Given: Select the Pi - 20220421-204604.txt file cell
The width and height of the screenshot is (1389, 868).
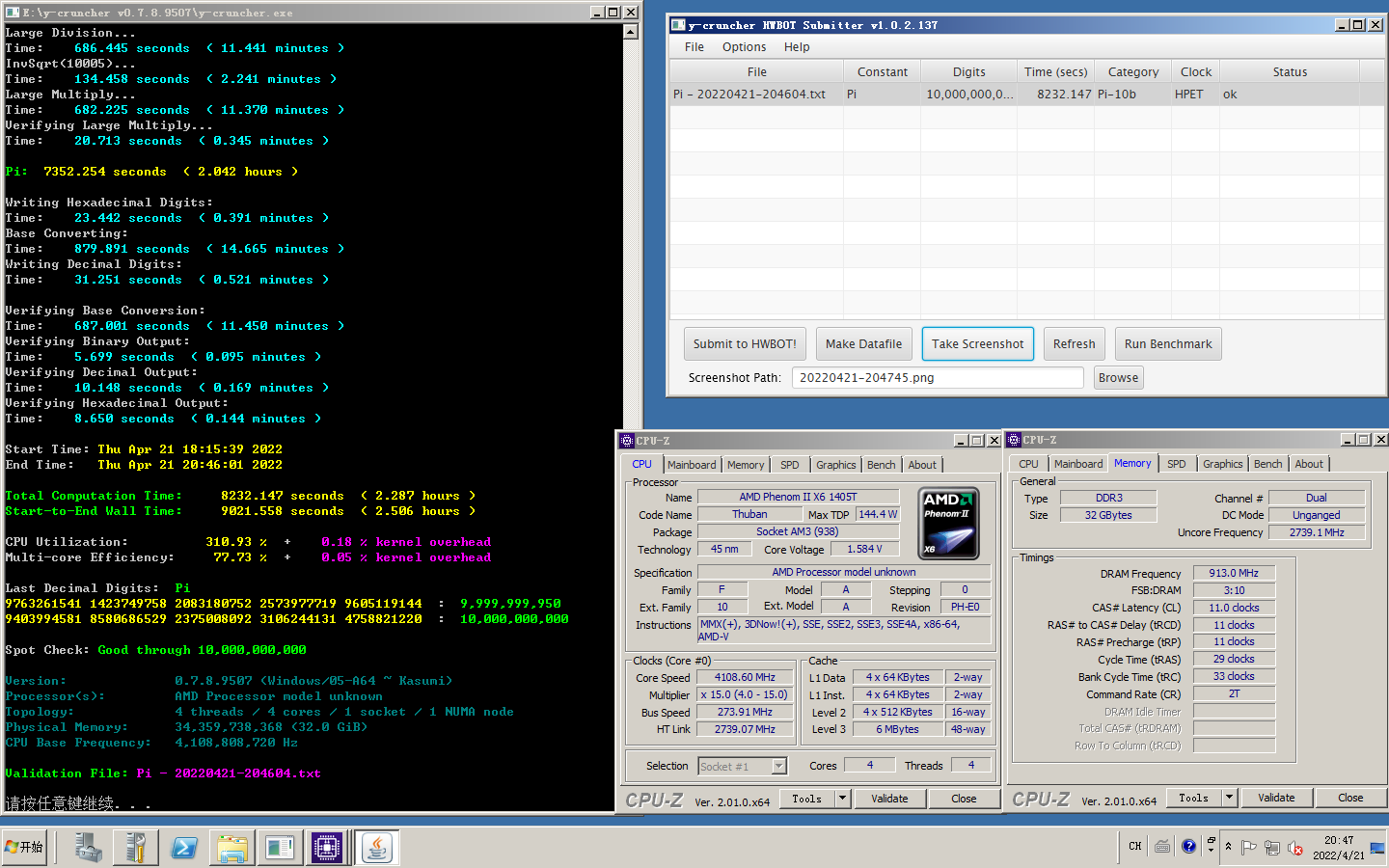Looking at the screenshot, I should [756, 95].
